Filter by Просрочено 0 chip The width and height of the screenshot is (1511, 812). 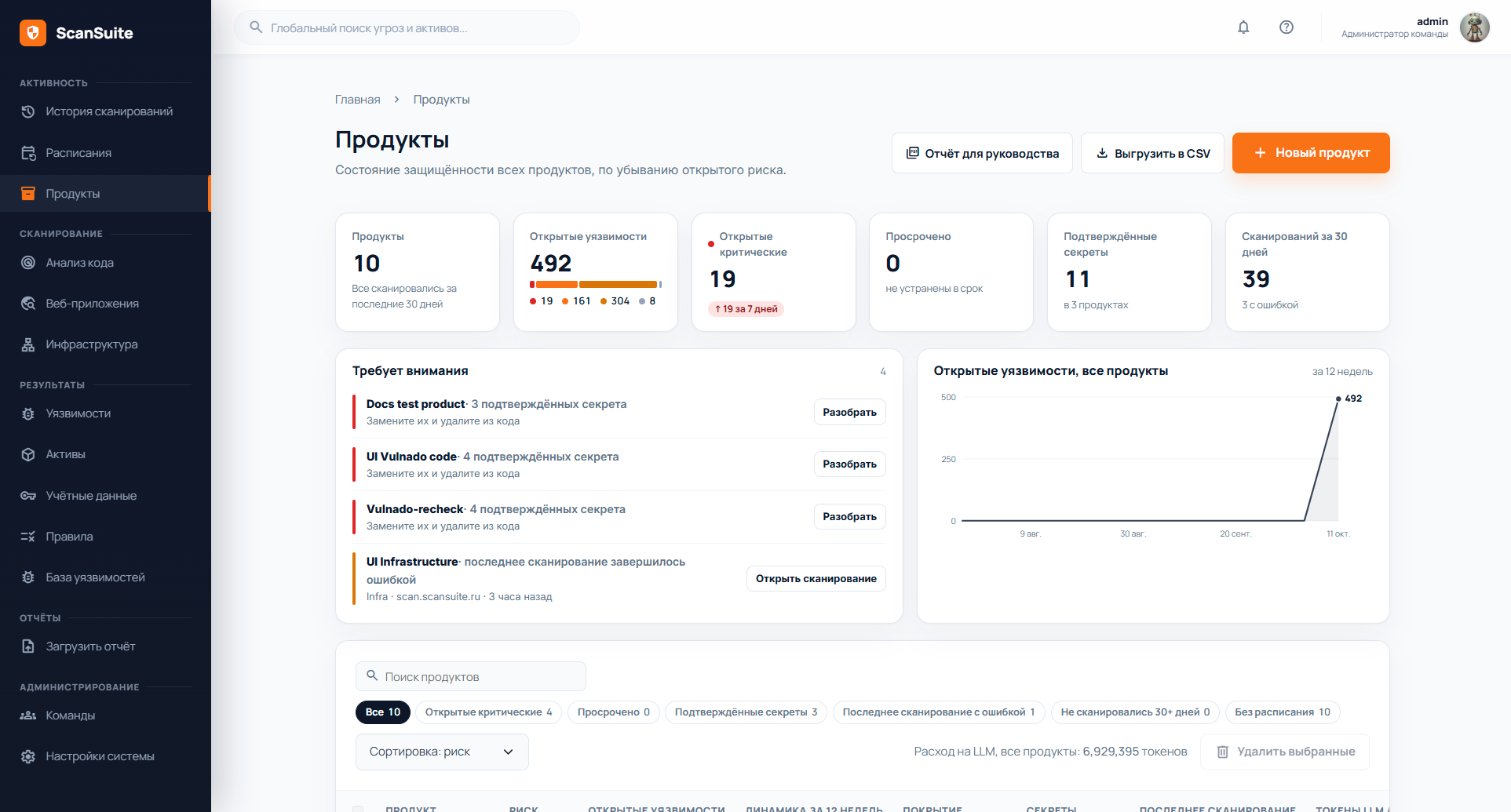click(x=614, y=712)
